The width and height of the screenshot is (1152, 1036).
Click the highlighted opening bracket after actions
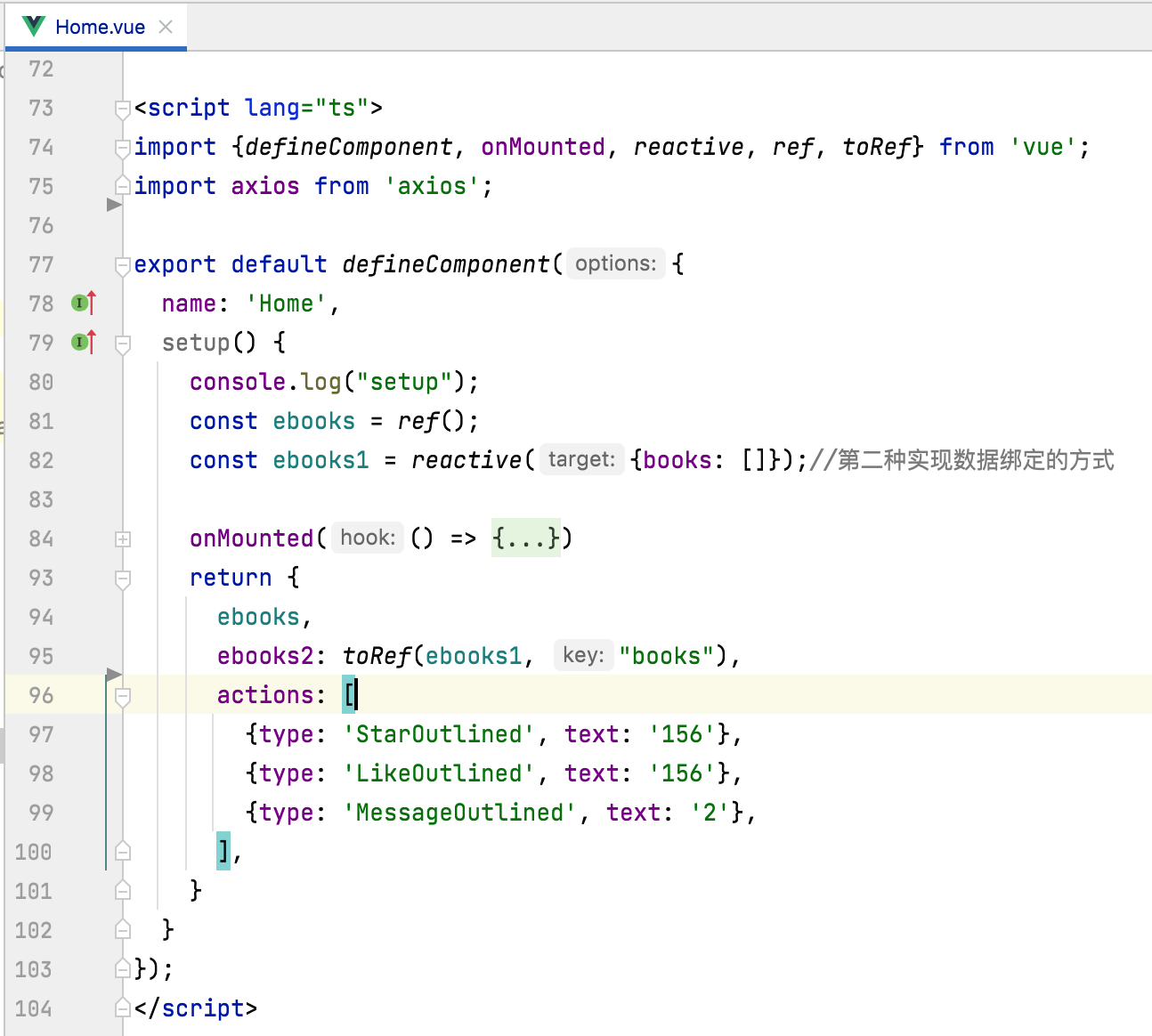coord(349,695)
